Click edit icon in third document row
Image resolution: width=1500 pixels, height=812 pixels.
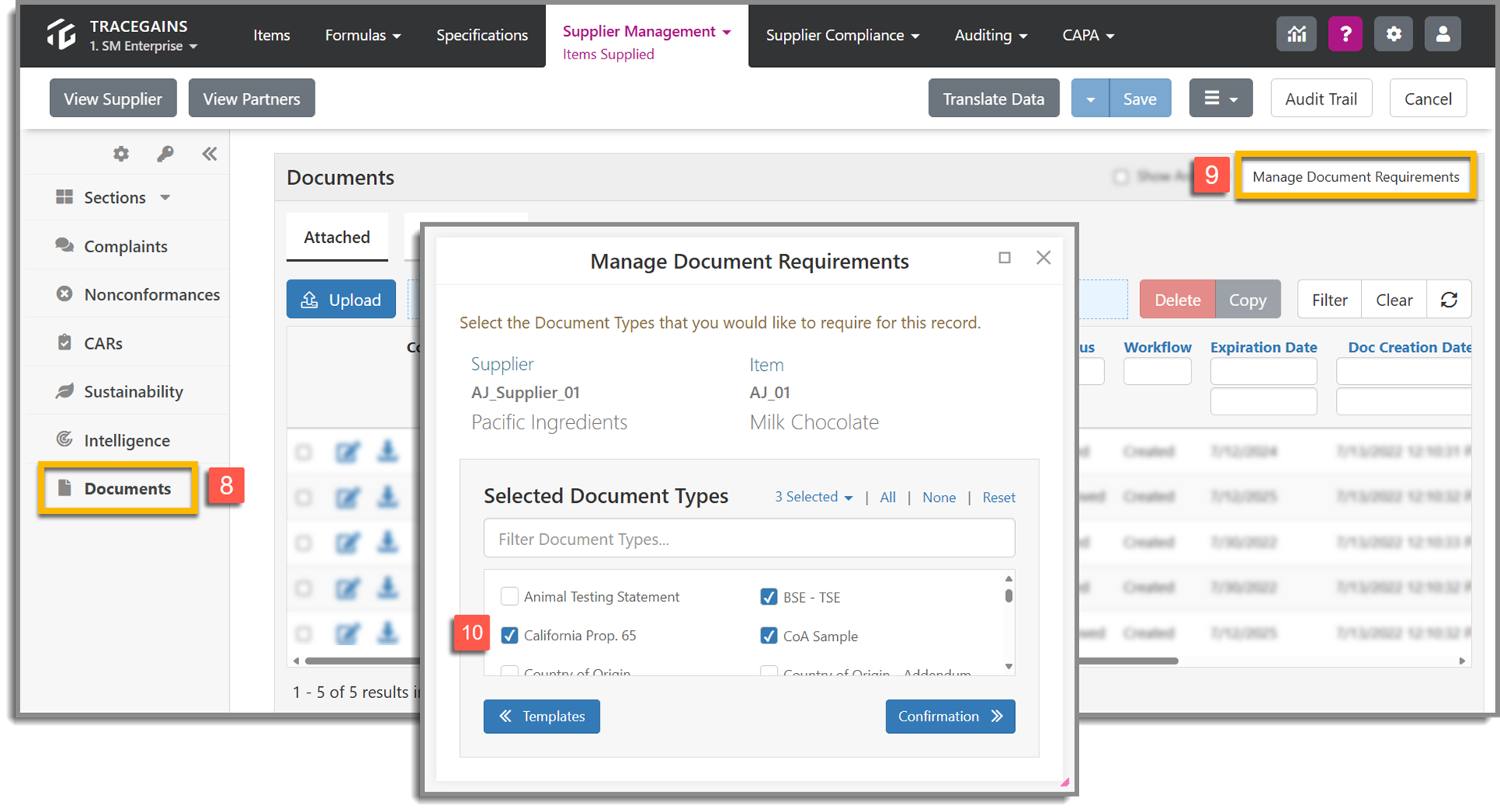(347, 543)
